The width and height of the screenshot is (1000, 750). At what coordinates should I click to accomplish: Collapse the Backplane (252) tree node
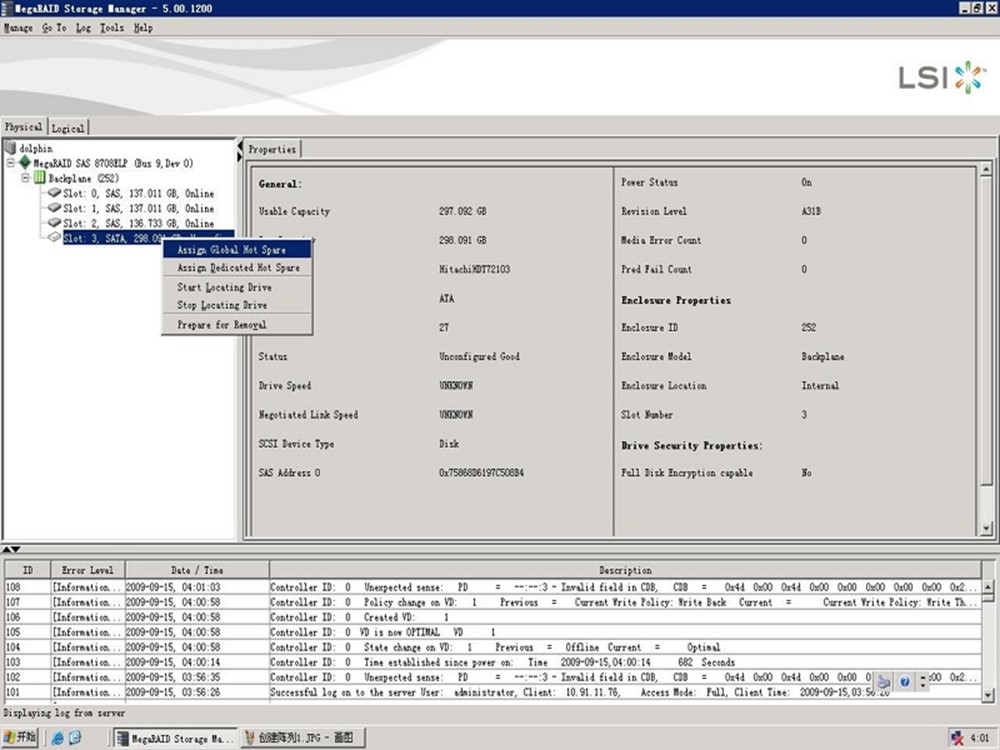click(x=26, y=178)
